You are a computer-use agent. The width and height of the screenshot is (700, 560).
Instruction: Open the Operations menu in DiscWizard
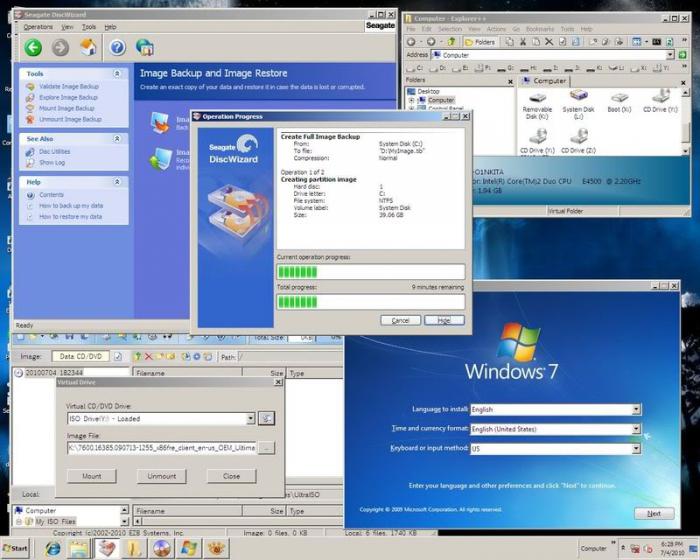point(38,27)
